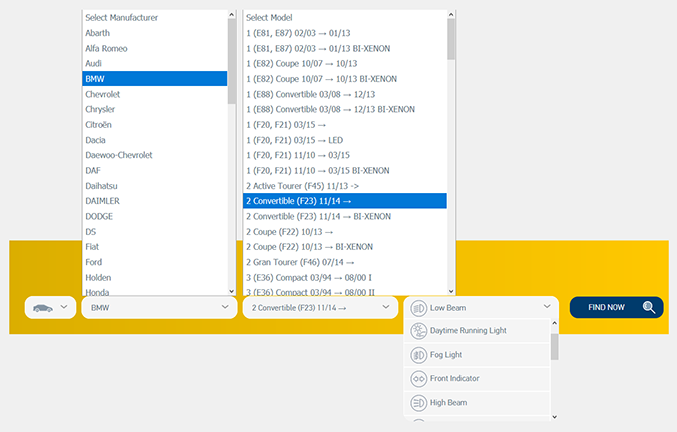Click the lamp type list scrollbar thumb
The height and width of the screenshot is (432, 677).
[555, 347]
